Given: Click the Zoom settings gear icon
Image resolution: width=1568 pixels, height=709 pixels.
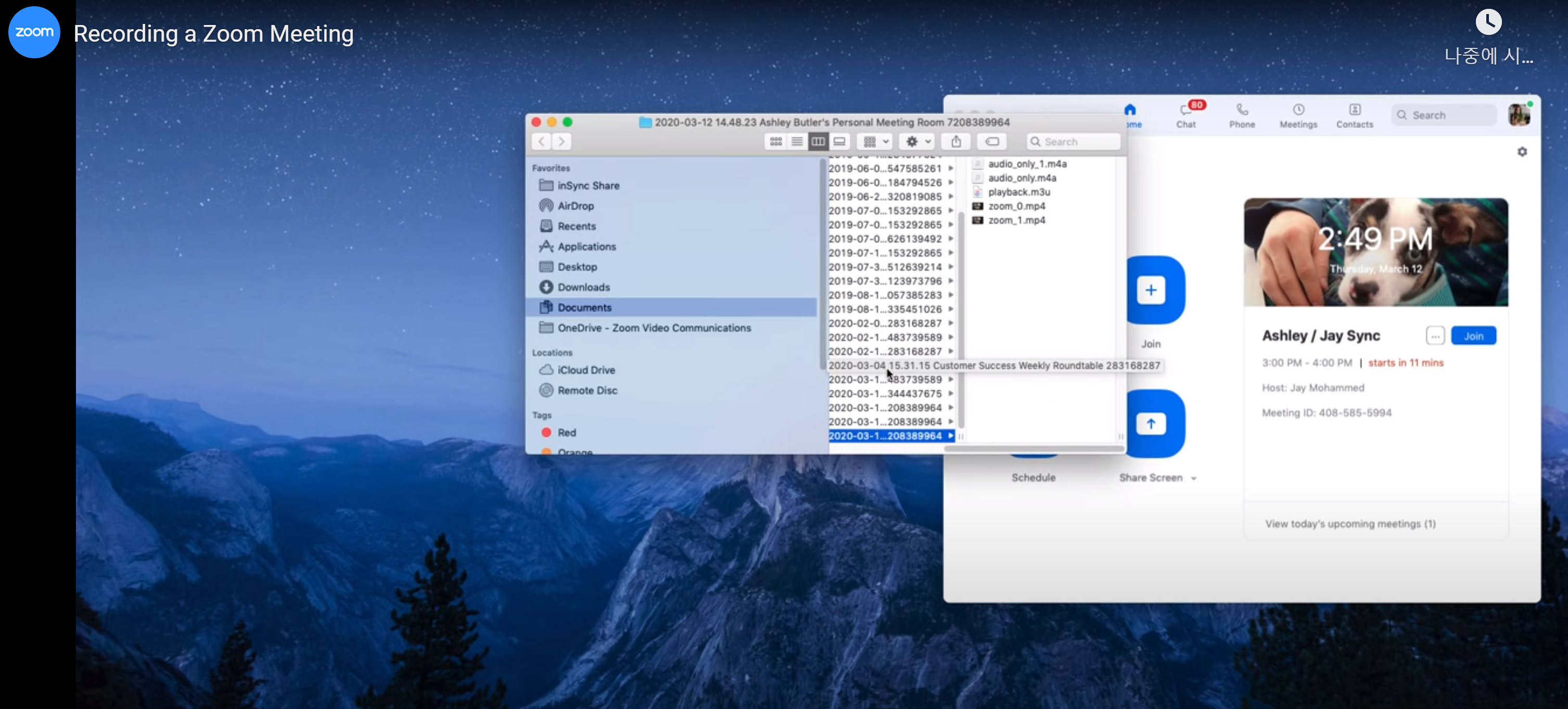Looking at the screenshot, I should [1522, 151].
